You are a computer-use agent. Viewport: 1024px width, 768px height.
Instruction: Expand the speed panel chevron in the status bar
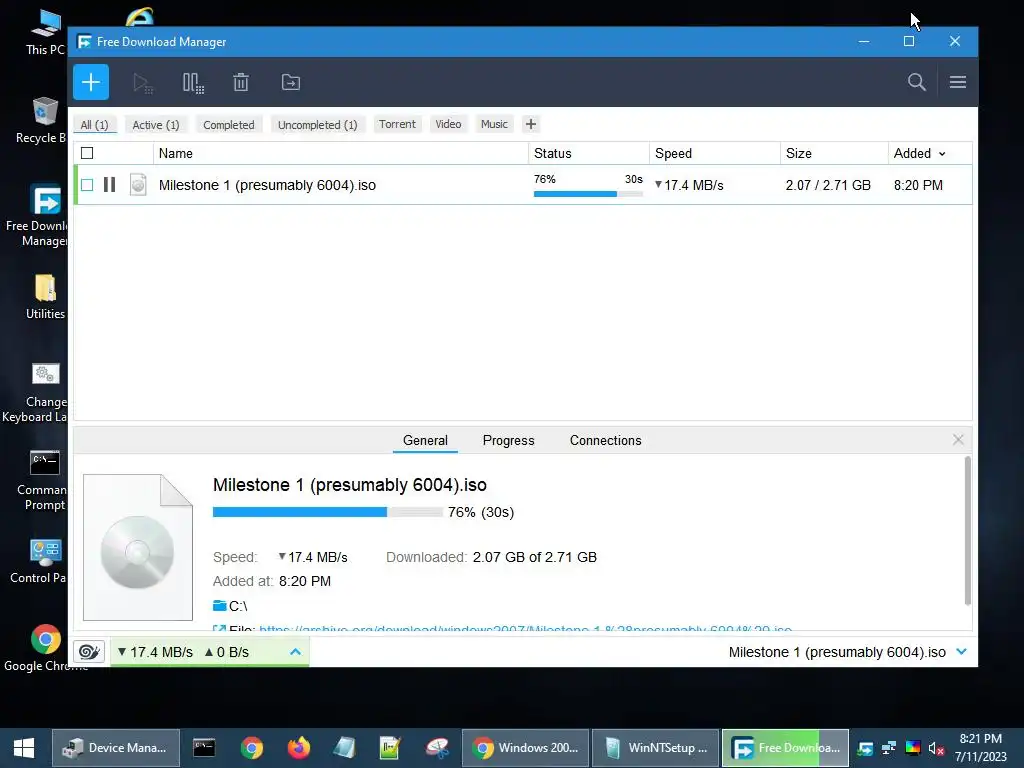(295, 652)
